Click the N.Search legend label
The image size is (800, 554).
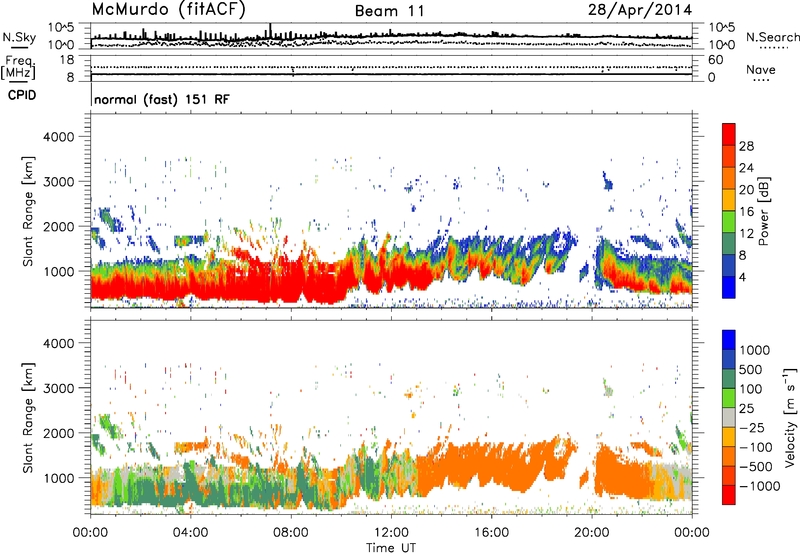[x=772, y=37]
